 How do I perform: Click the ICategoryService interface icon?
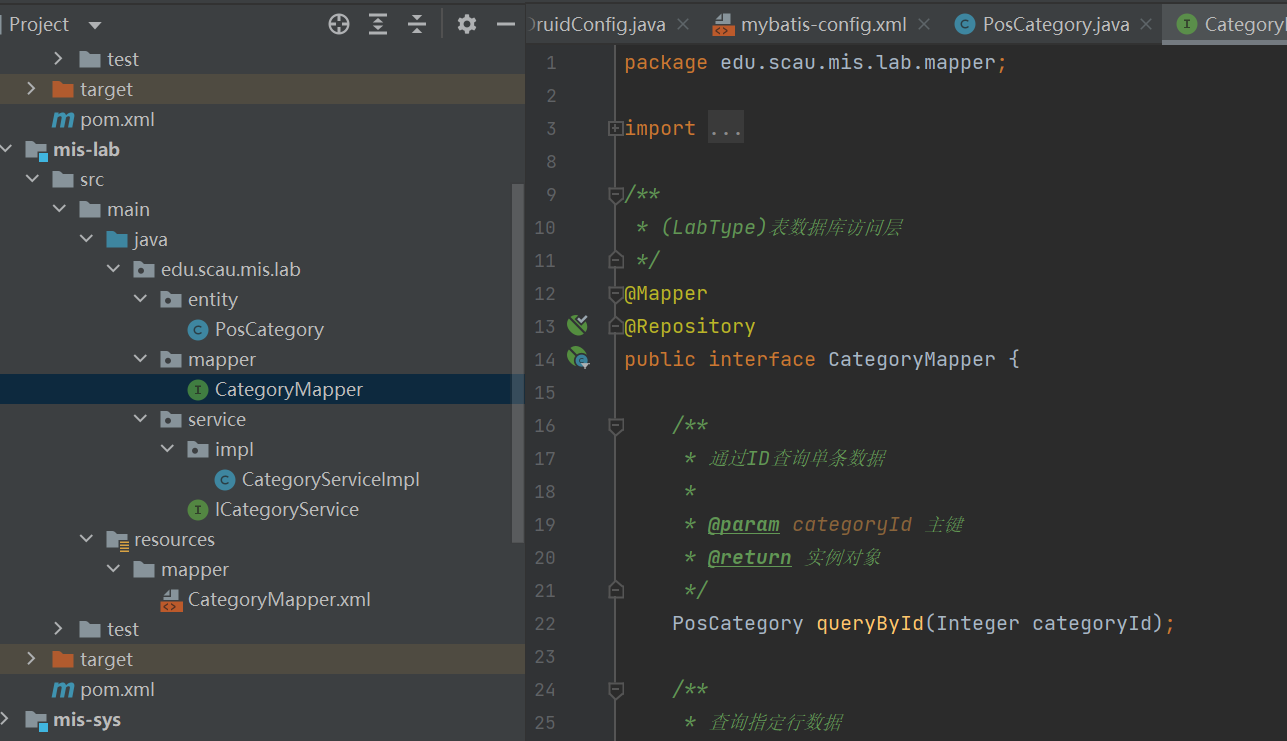[x=198, y=509]
